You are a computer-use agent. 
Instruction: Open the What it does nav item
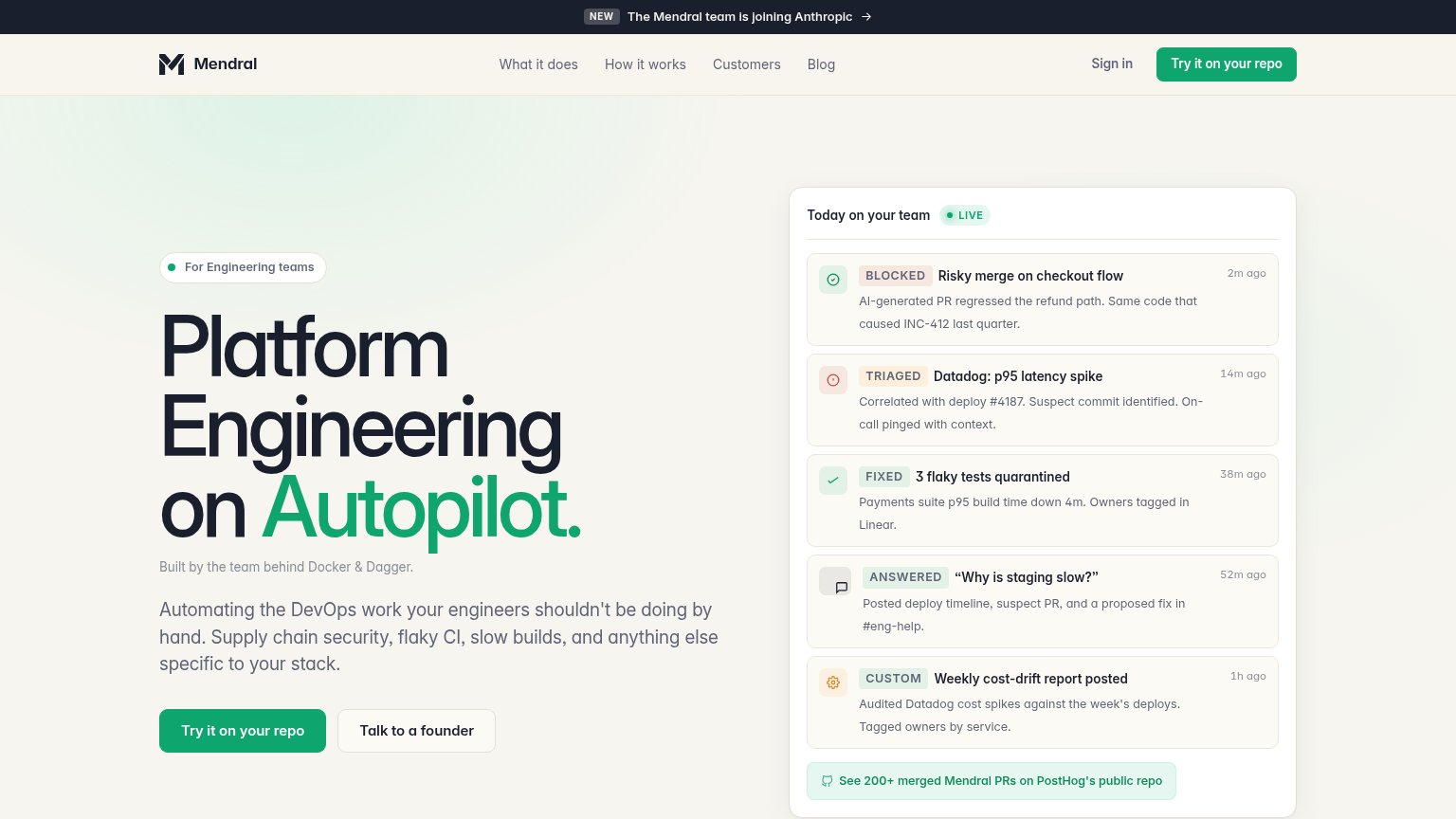(538, 64)
